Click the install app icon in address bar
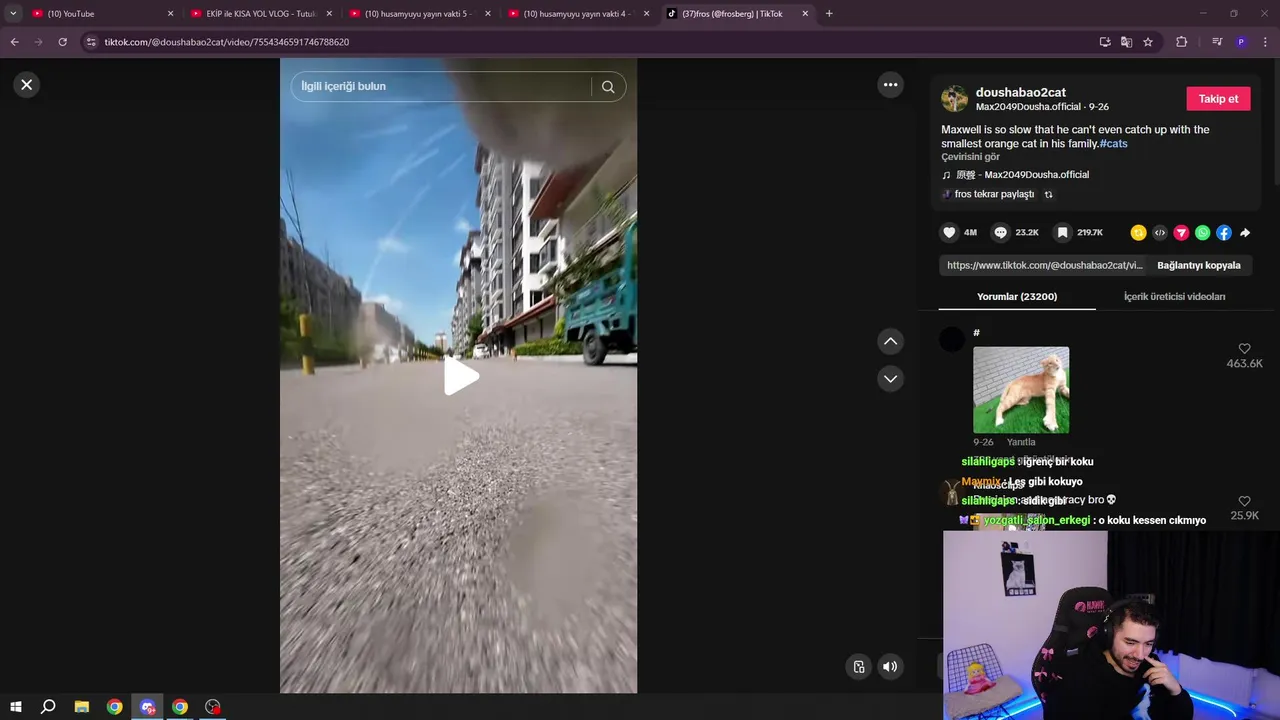Screen dimensions: 1280x720 [x=1105, y=42]
